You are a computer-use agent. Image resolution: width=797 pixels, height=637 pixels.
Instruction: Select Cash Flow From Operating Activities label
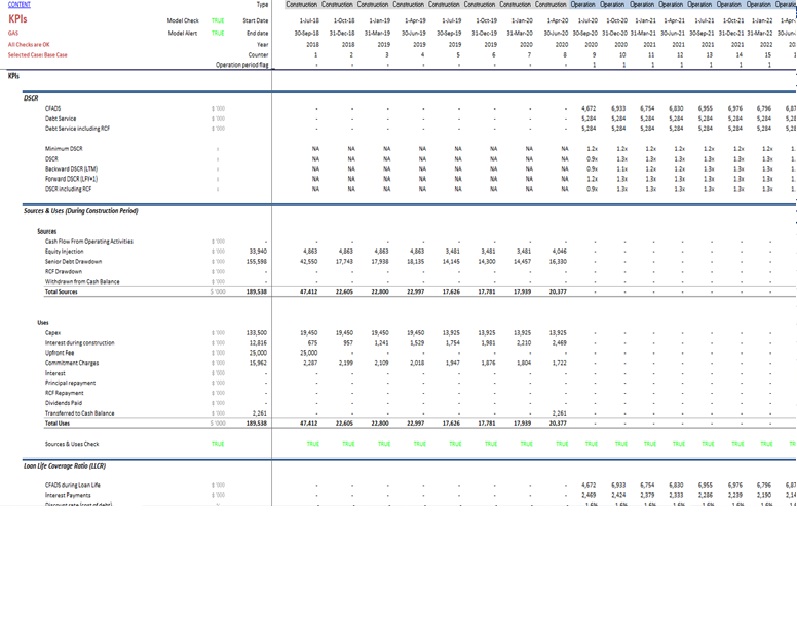pyautogui.click(x=89, y=241)
